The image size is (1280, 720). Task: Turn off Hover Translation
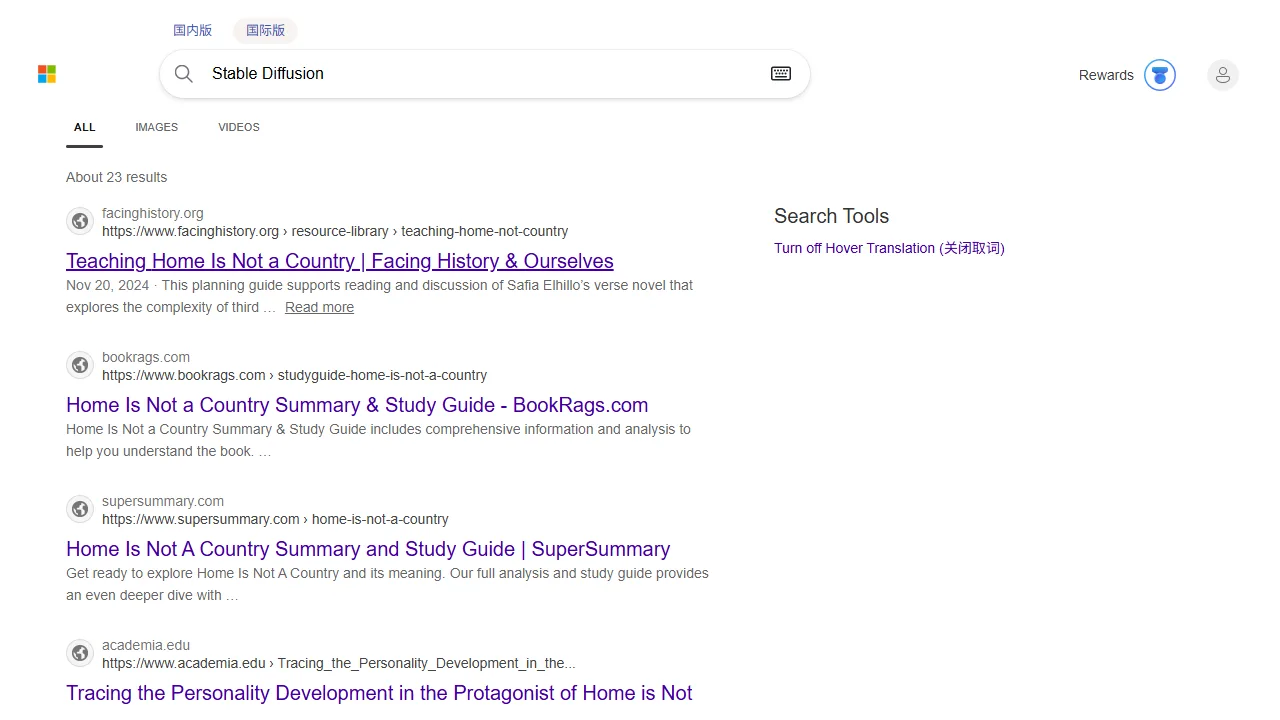coord(889,248)
